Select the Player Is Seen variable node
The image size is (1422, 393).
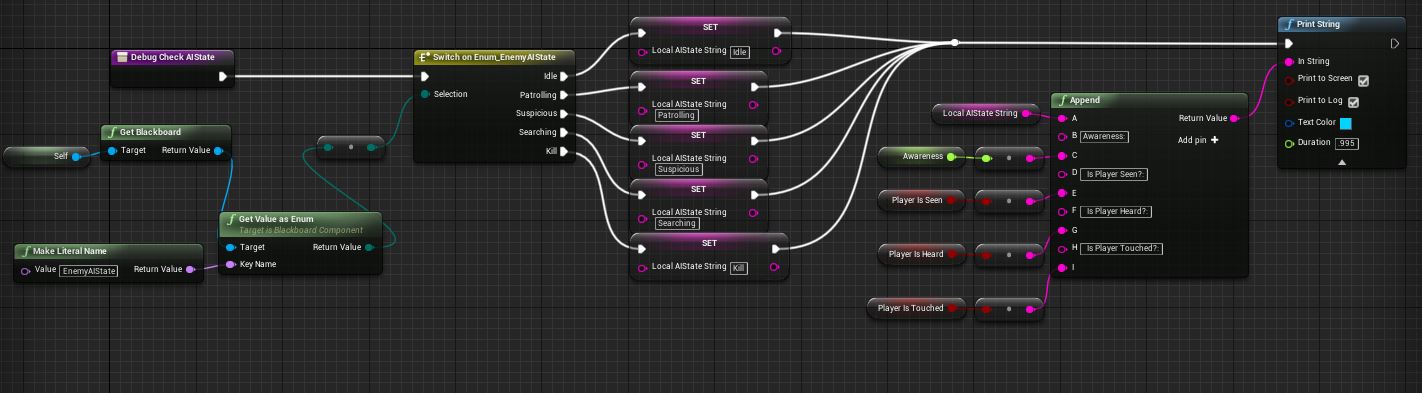click(x=922, y=200)
